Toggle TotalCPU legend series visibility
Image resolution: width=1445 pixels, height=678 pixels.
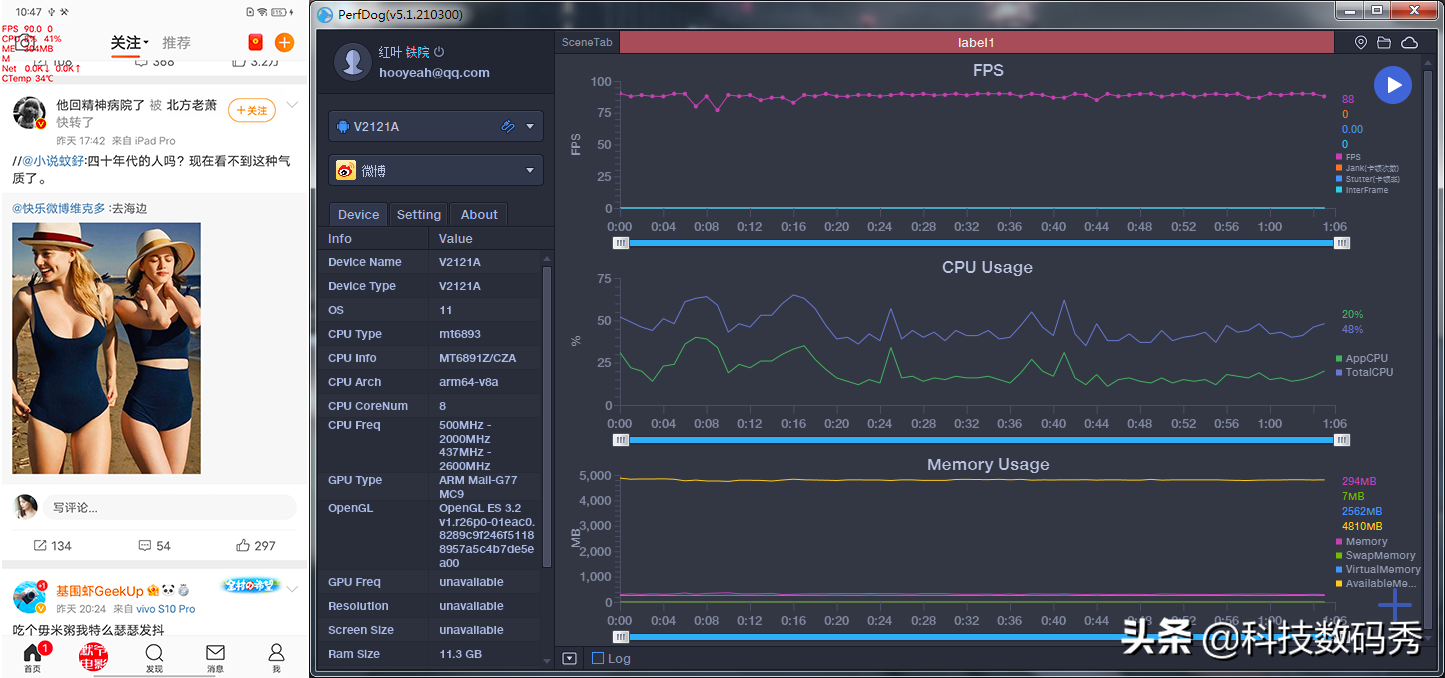tap(1364, 372)
